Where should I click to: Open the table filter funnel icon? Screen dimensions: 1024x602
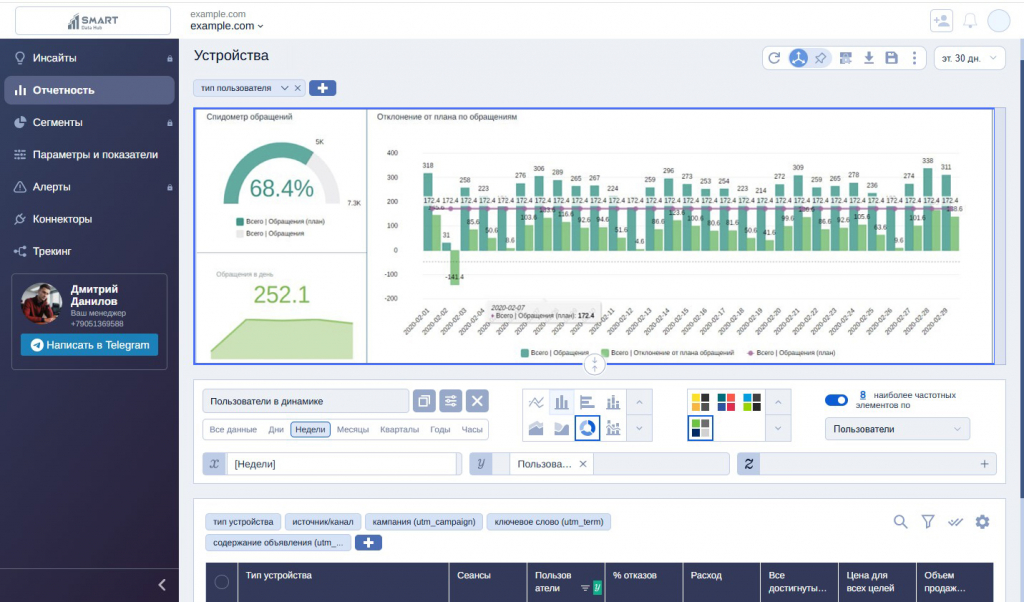click(x=927, y=521)
